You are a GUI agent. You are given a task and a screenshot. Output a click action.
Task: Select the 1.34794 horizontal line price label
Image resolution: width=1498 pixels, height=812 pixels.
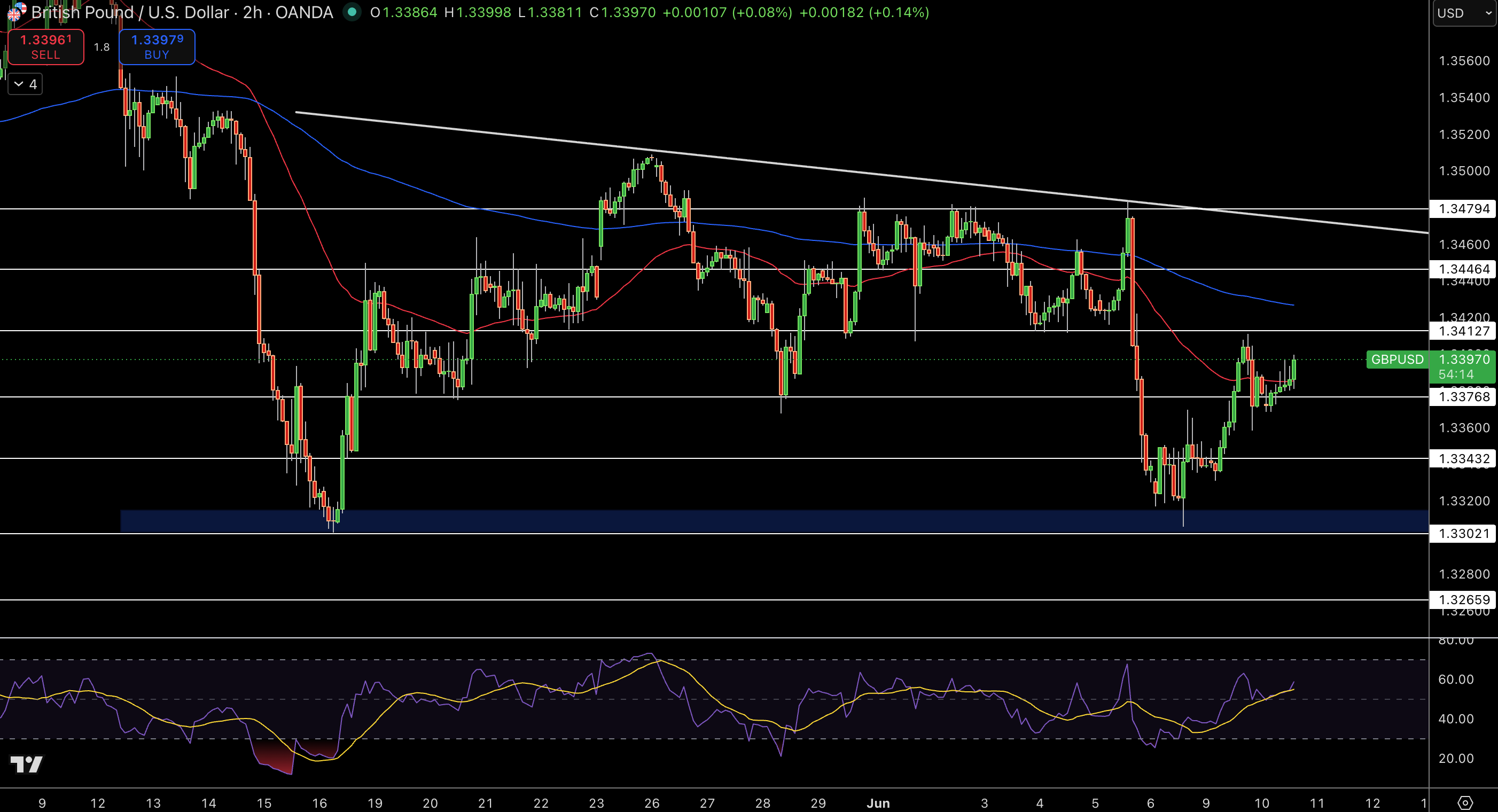1463,209
